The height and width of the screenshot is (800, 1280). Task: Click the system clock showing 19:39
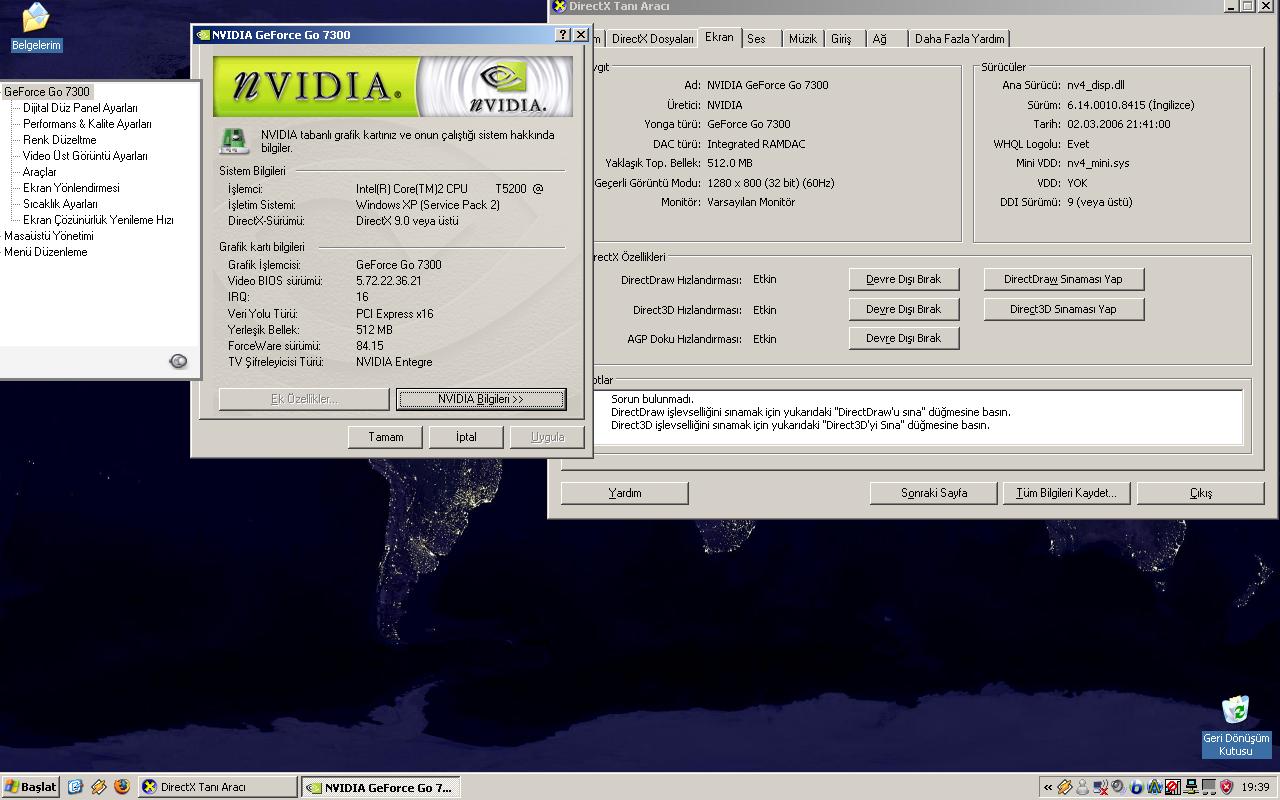pos(1255,787)
